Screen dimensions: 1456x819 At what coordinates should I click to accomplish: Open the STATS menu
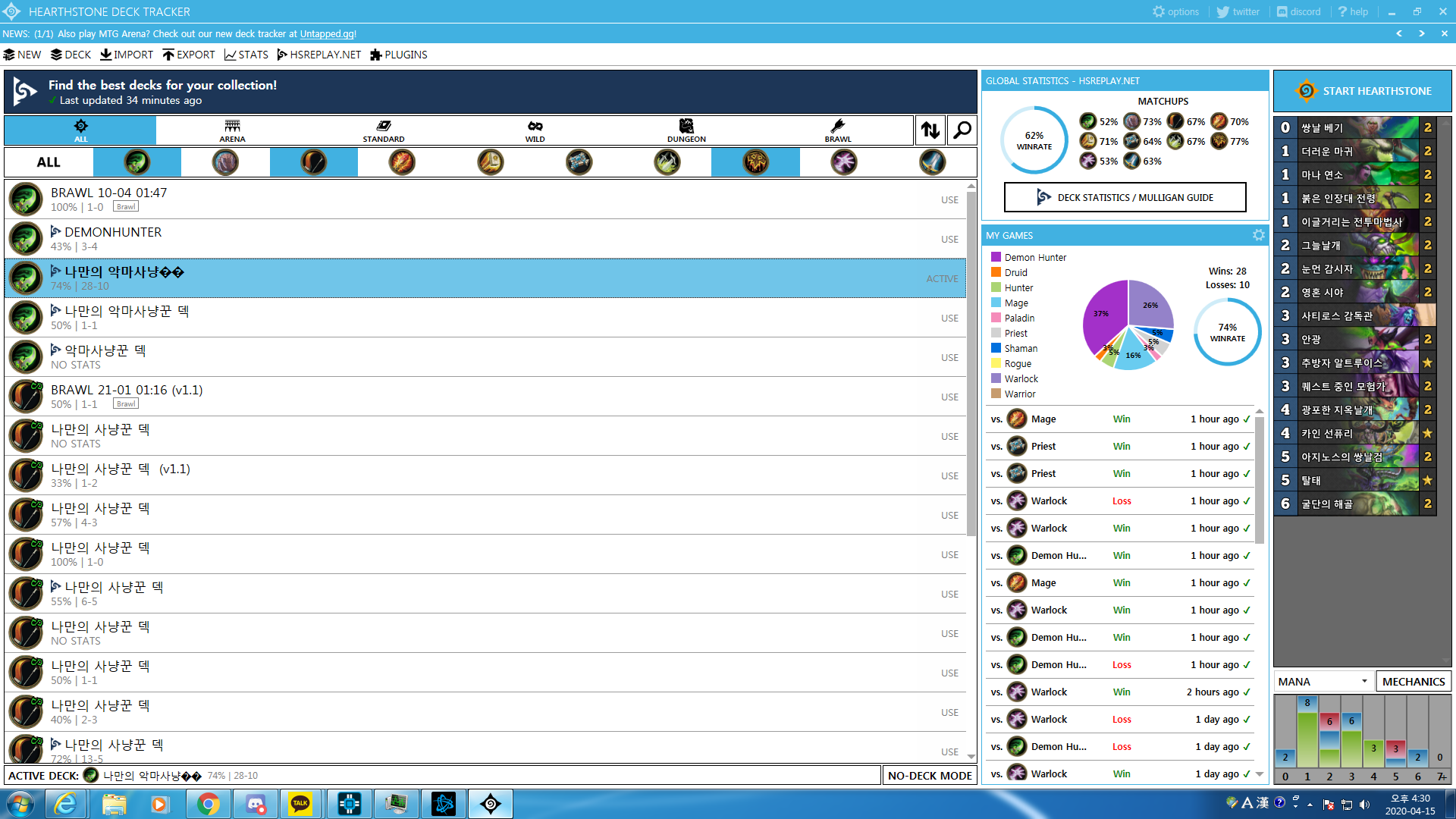[246, 55]
